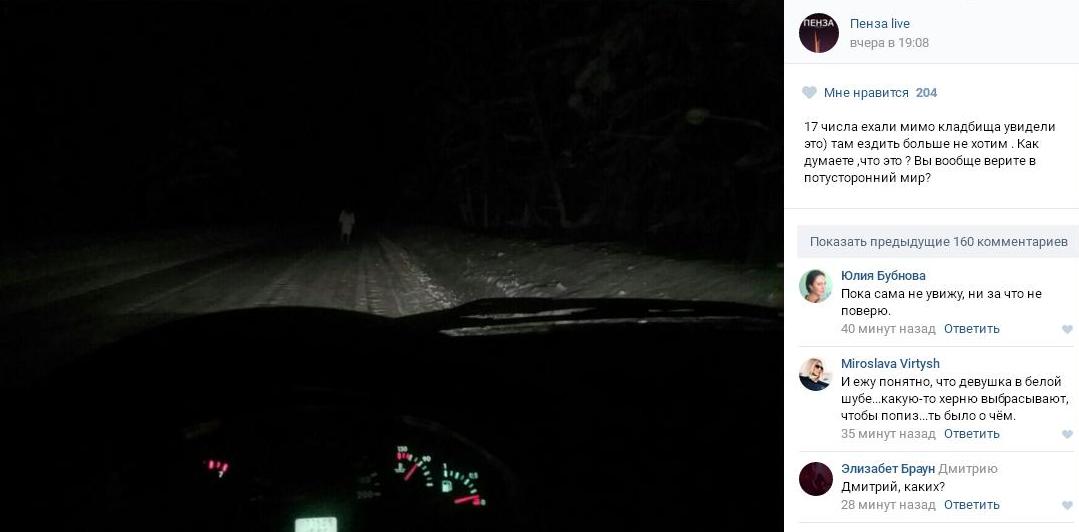Screen dimensions: 1079x532
Task: Open Miroslava Virtysh's profile avatar
Action: tap(815, 374)
